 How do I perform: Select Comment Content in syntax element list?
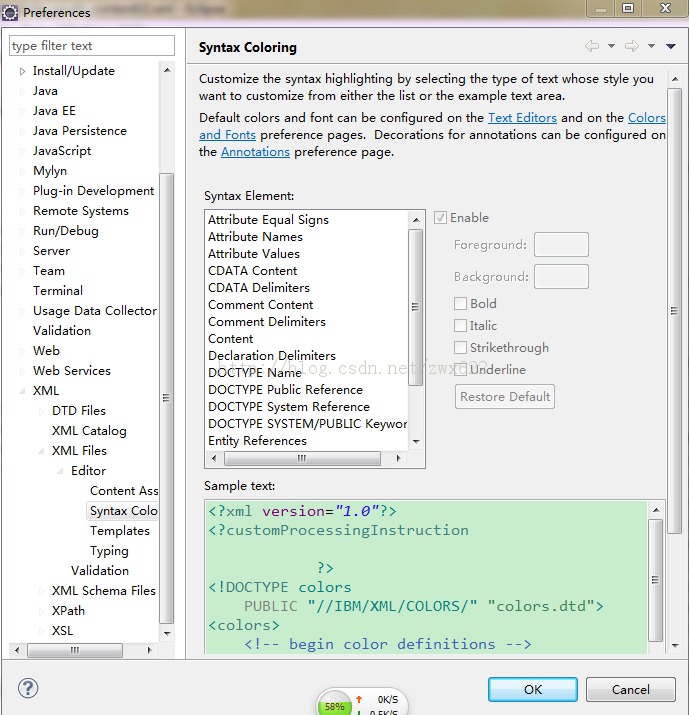coord(260,305)
